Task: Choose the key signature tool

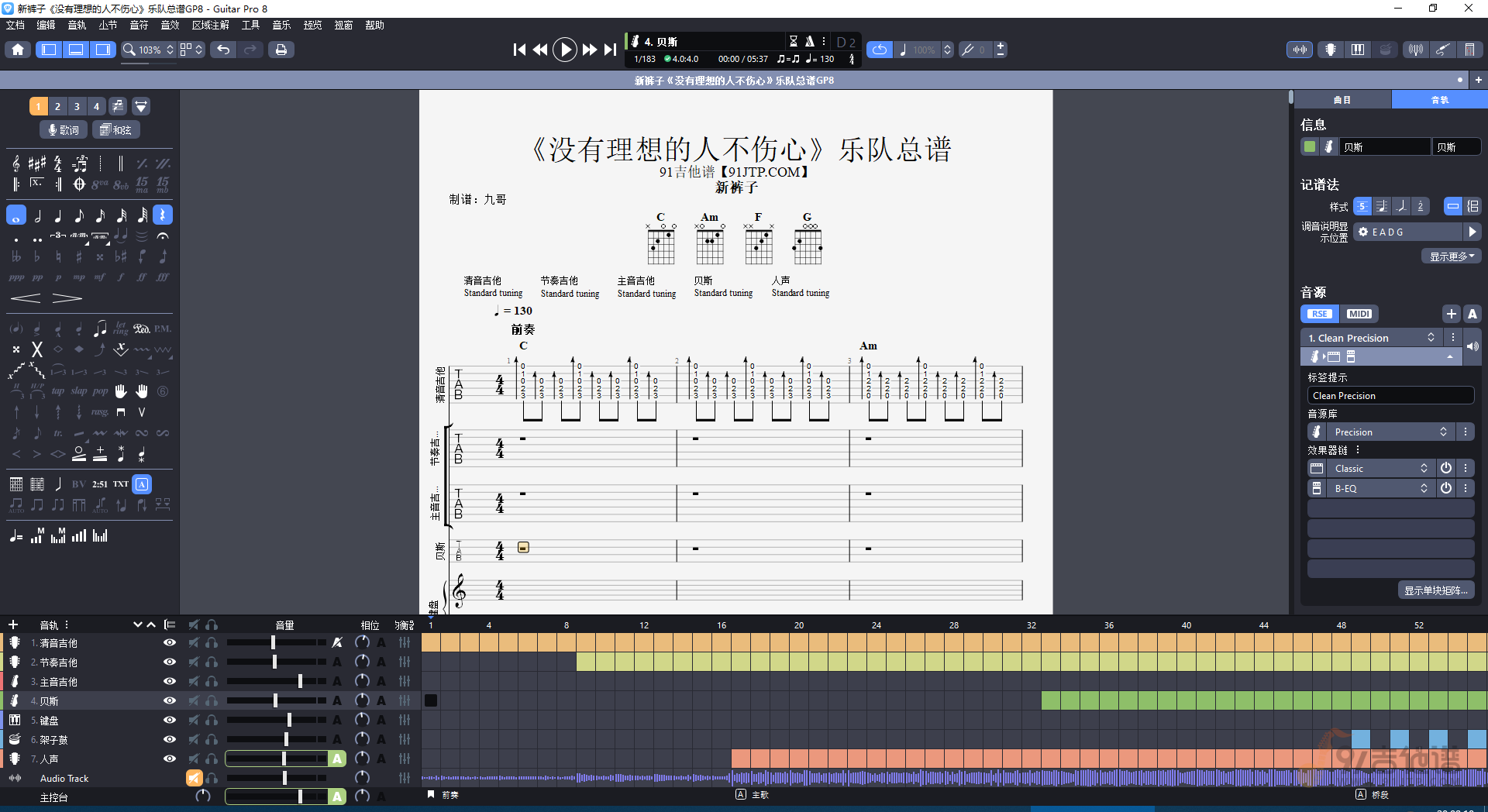Action: (x=37, y=163)
